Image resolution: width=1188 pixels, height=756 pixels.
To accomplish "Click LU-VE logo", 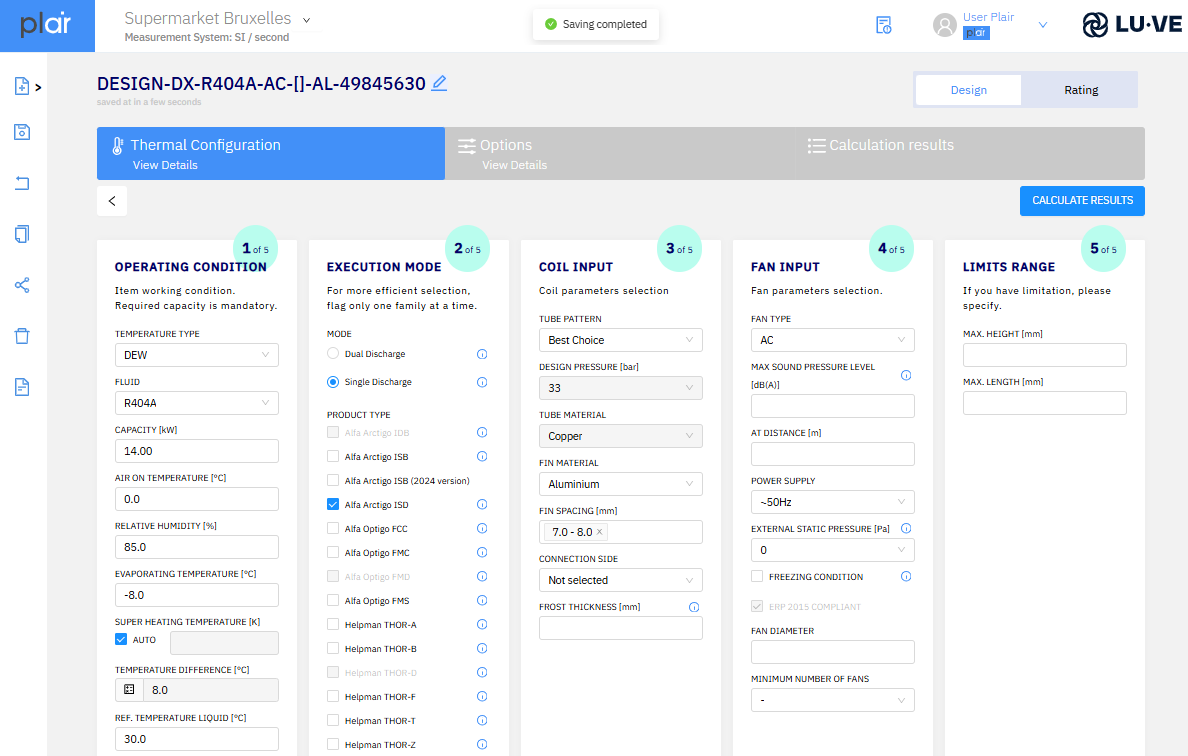I will 1132,25.
